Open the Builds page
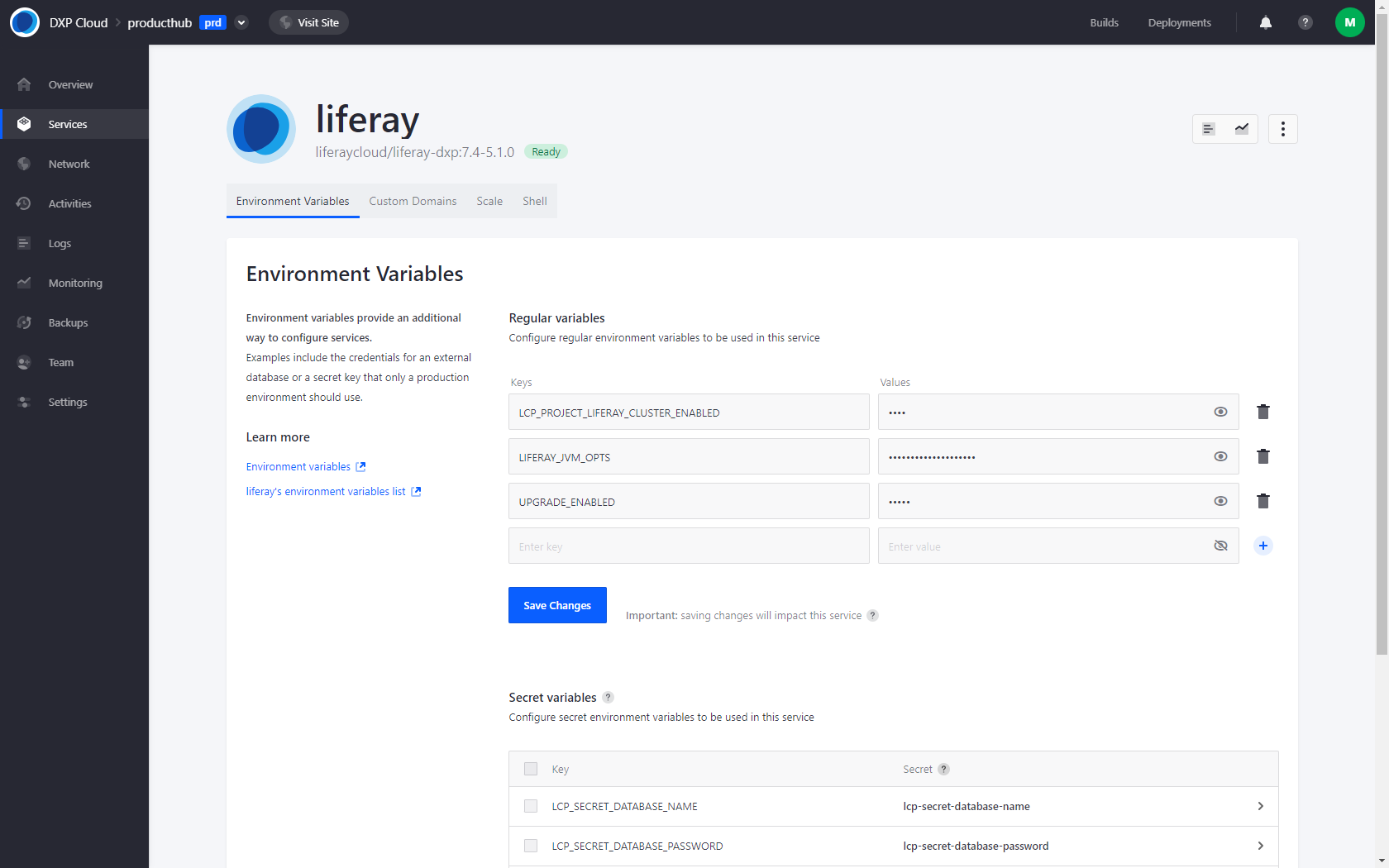The height and width of the screenshot is (868, 1389). tap(1104, 22)
